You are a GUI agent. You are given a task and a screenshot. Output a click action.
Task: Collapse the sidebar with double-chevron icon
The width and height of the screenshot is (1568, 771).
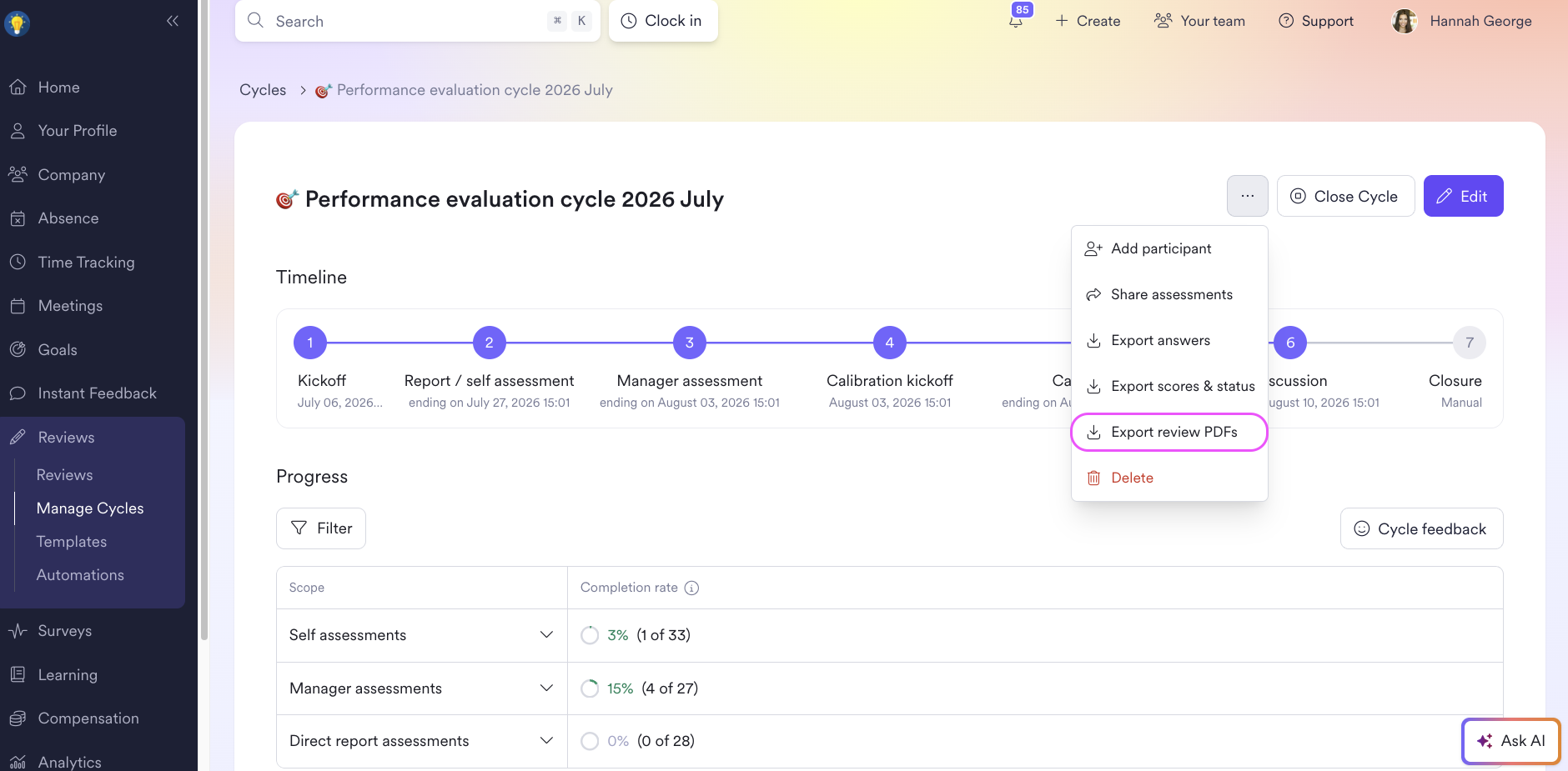(173, 21)
